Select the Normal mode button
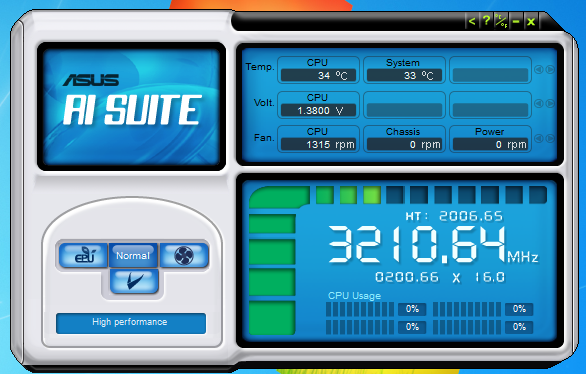 click(133, 255)
